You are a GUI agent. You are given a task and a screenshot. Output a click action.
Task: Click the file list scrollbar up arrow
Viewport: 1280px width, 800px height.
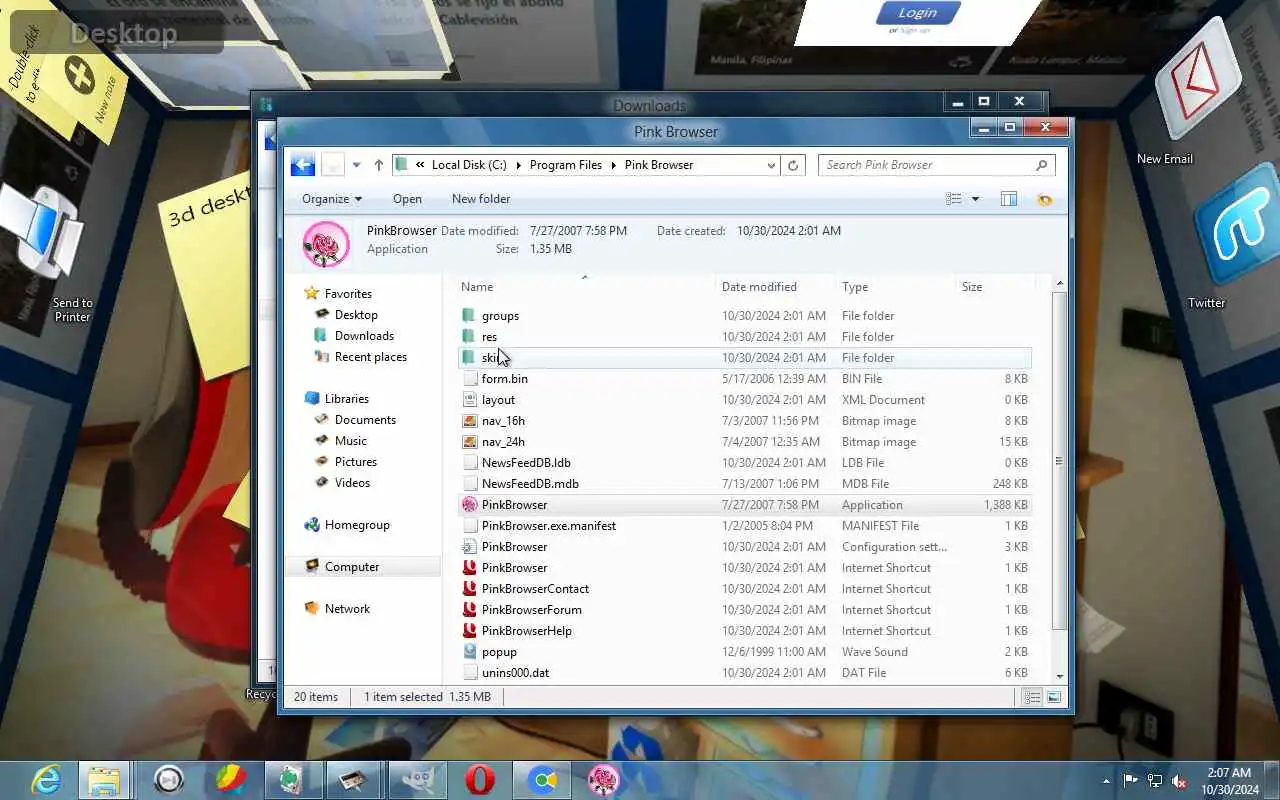tap(1060, 284)
